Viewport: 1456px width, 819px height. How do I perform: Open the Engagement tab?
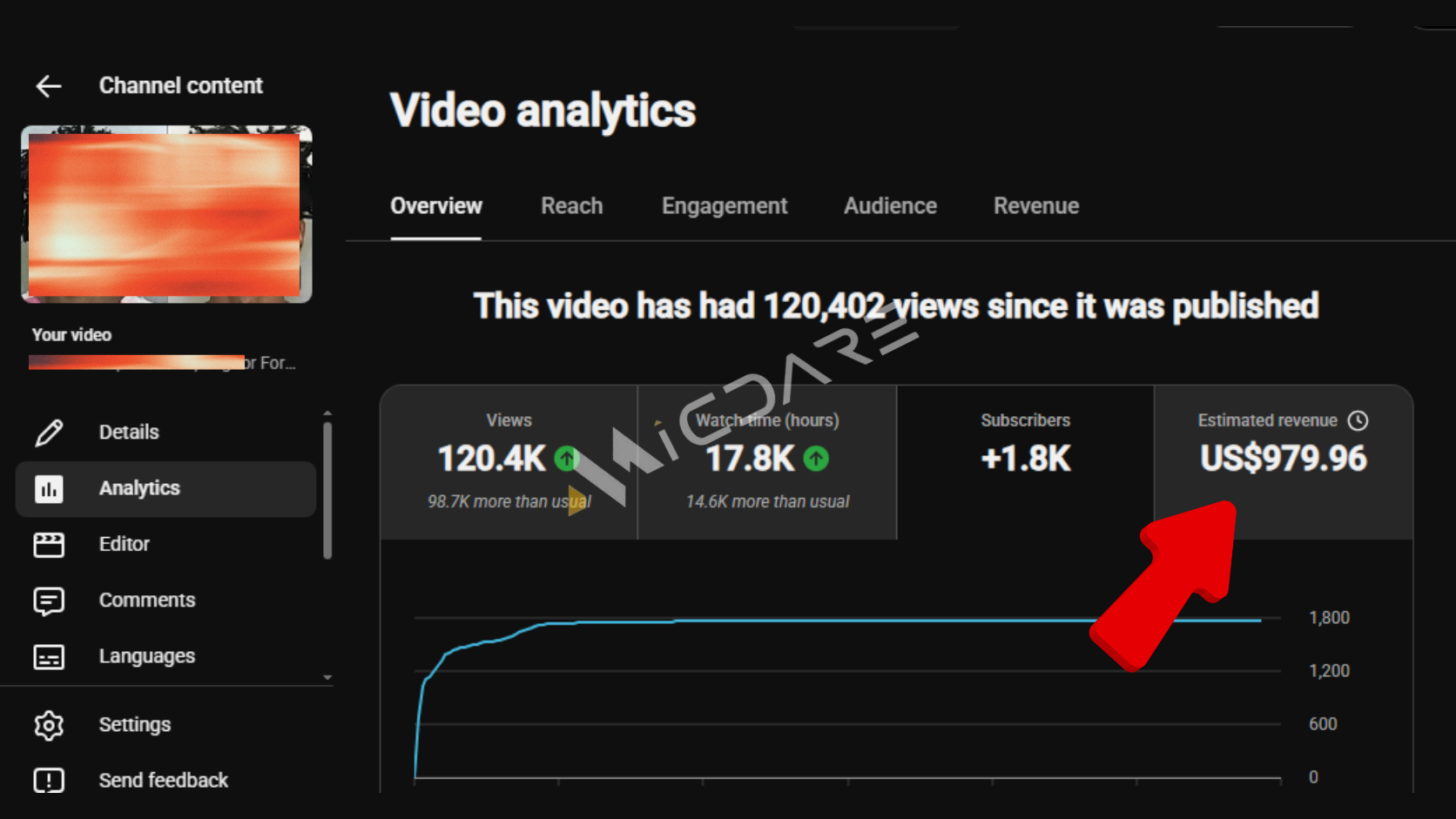click(x=725, y=206)
